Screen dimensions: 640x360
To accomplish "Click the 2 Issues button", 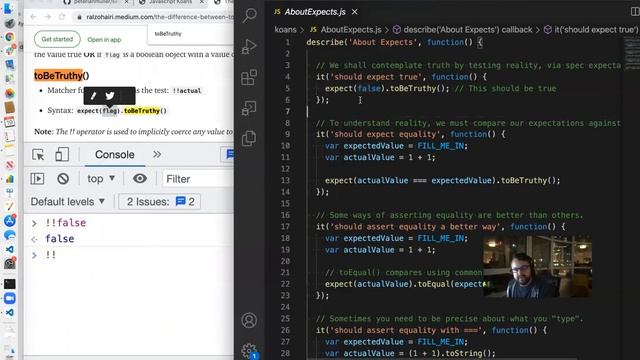I will (x=160, y=202).
